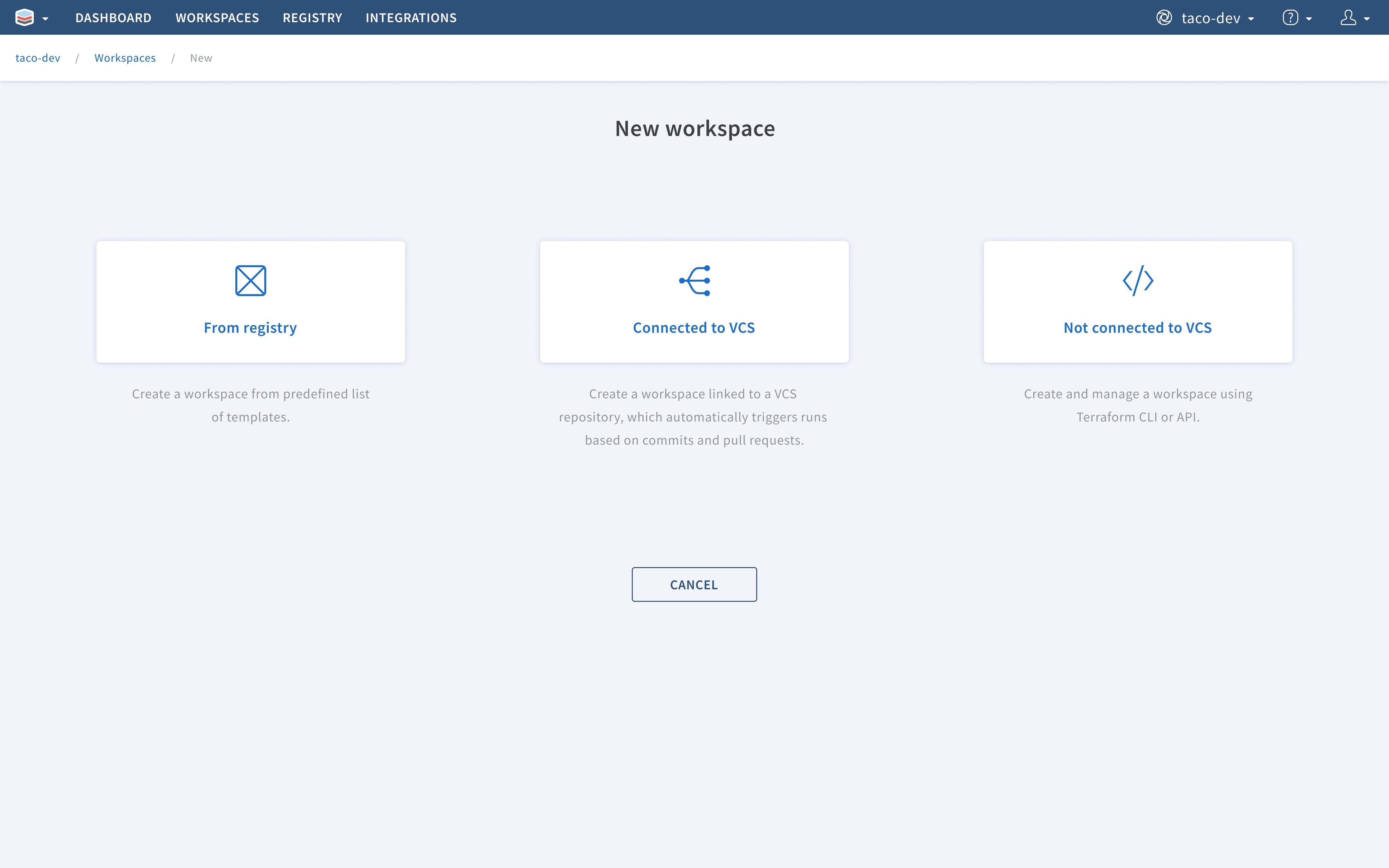Open the help question mark icon
This screenshot has width=1389, height=868.
pyautogui.click(x=1290, y=18)
